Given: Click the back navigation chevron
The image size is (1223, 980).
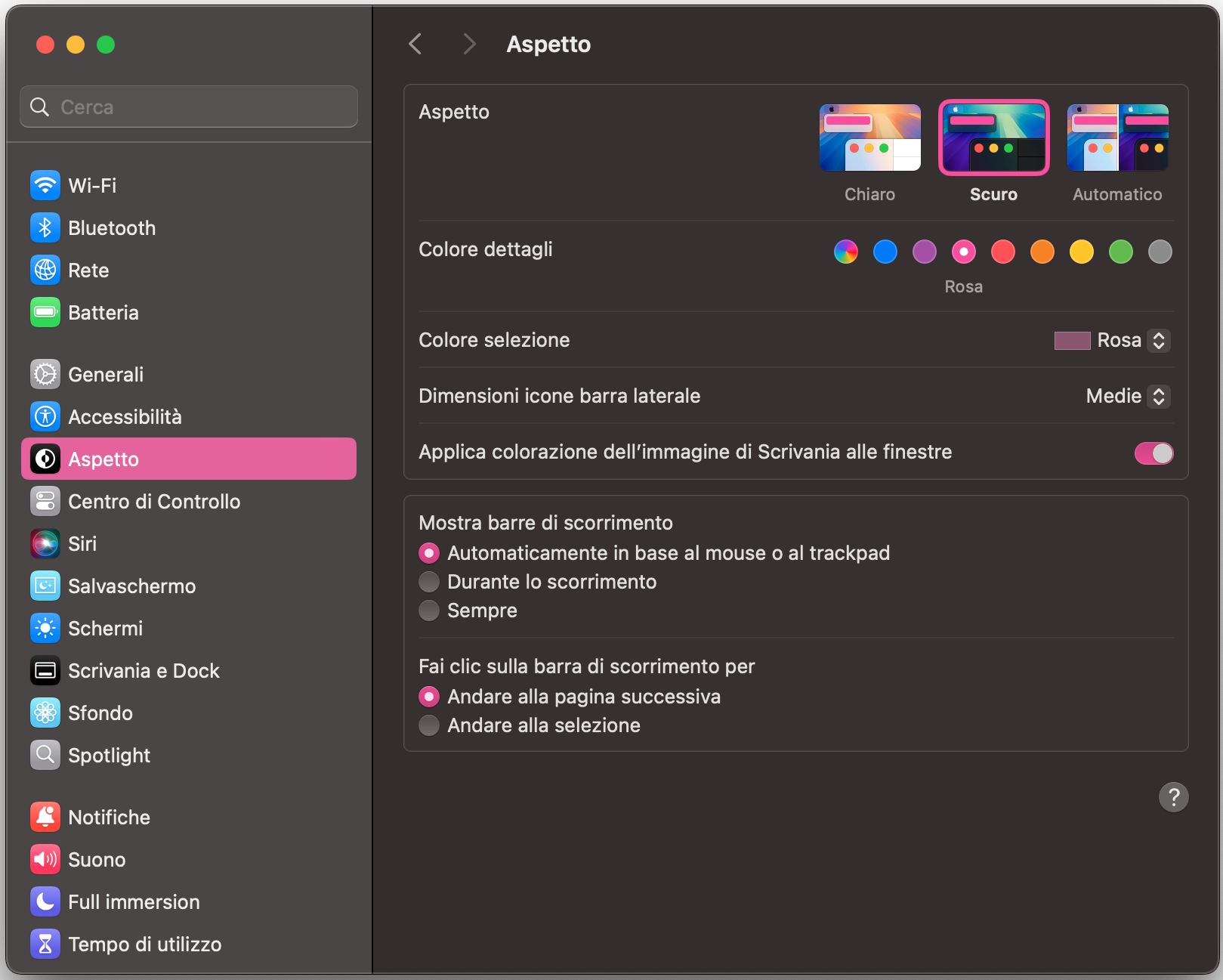Looking at the screenshot, I should 415,44.
